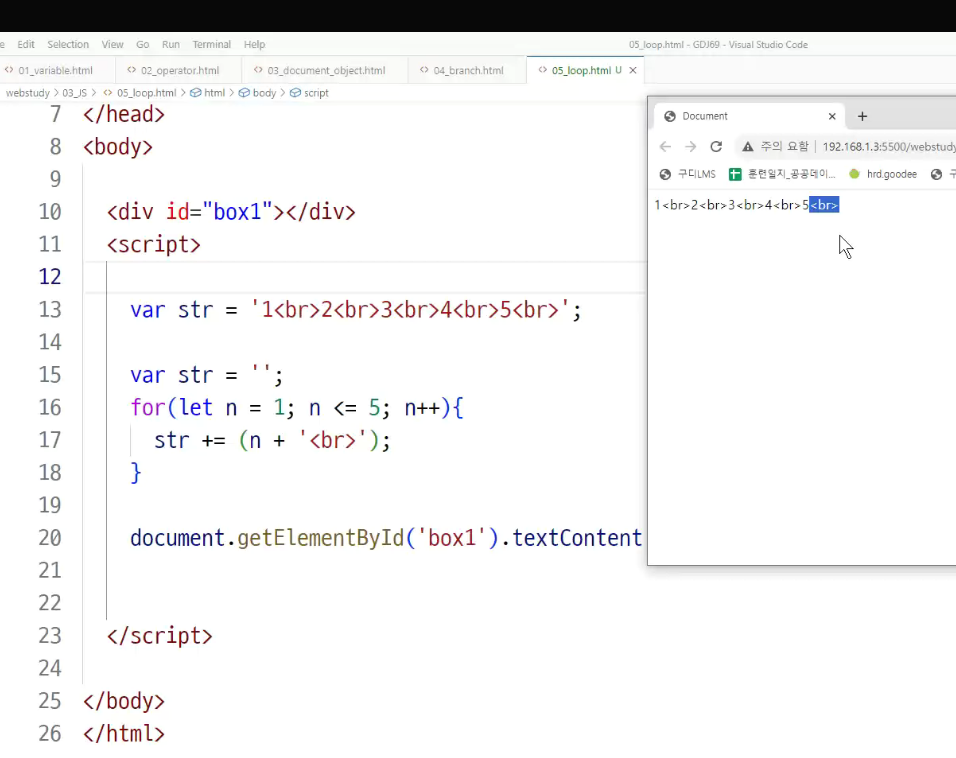
Task: Click the green sheets icon in bookmarks bar
Action: point(735,174)
